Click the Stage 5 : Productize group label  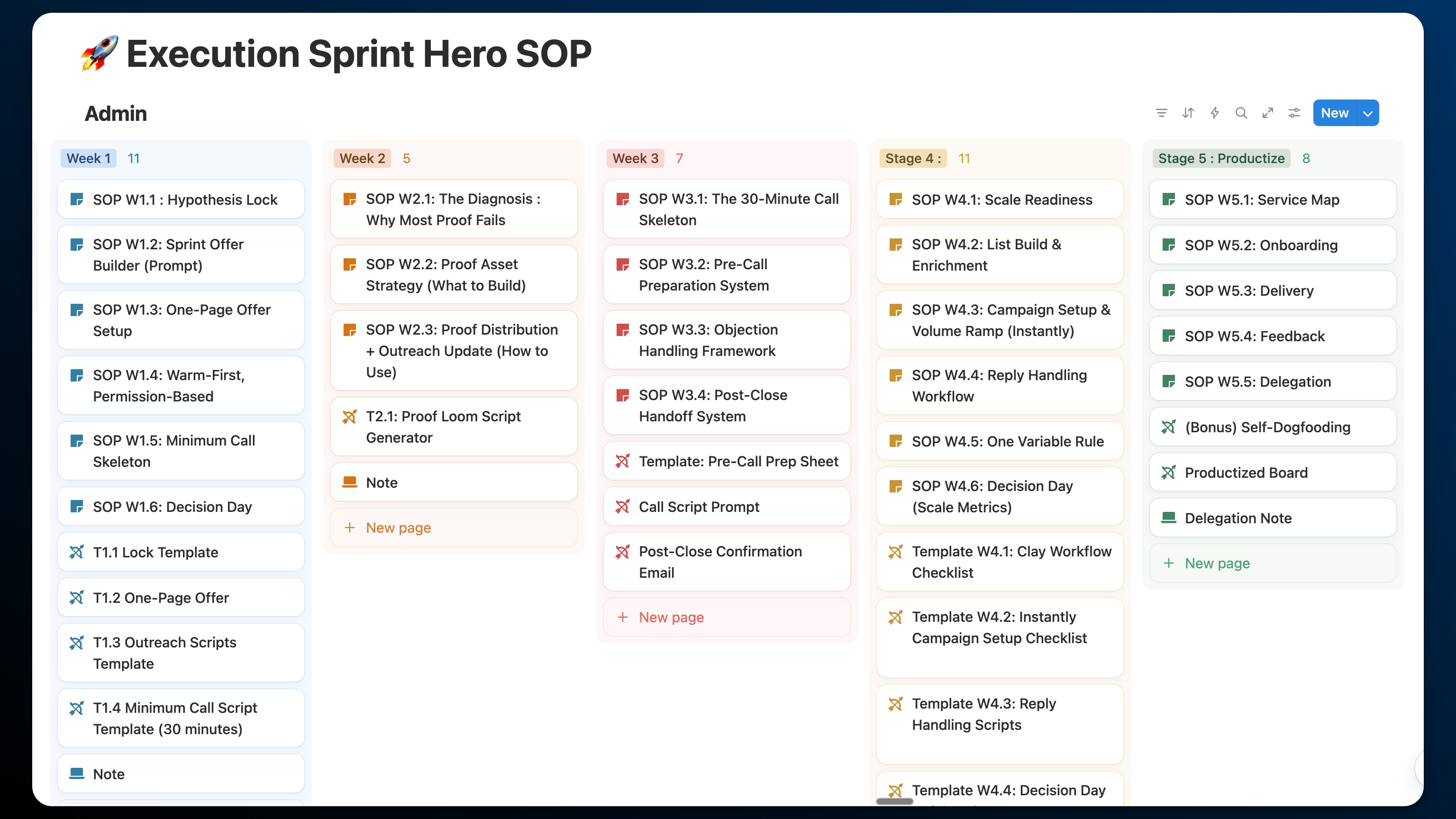pos(1221,158)
